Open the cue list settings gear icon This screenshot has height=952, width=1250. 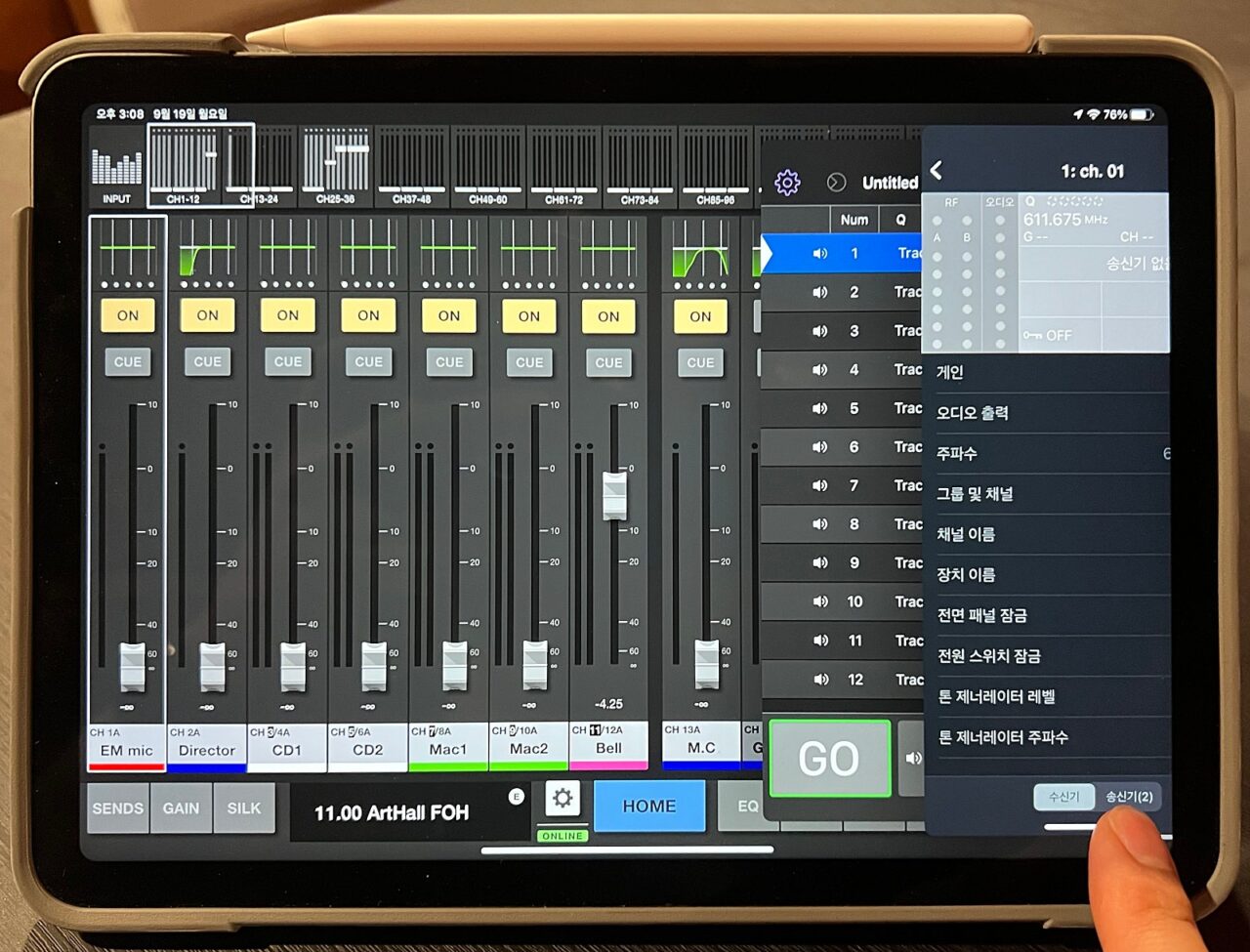pyautogui.click(x=787, y=183)
